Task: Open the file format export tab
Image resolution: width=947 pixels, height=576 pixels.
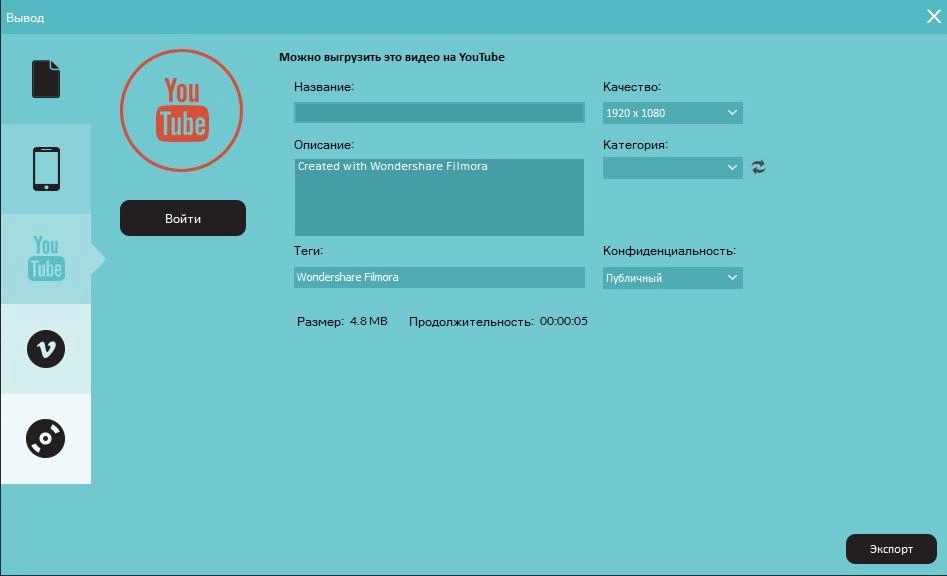Action: (x=46, y=79)
